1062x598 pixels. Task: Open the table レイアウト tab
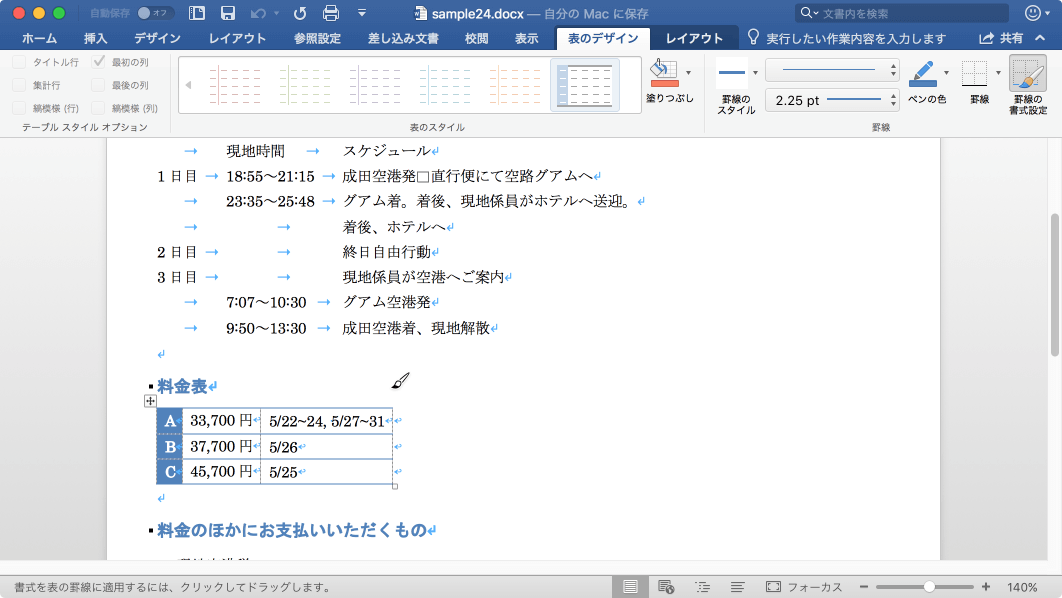(x=694, y=39)
